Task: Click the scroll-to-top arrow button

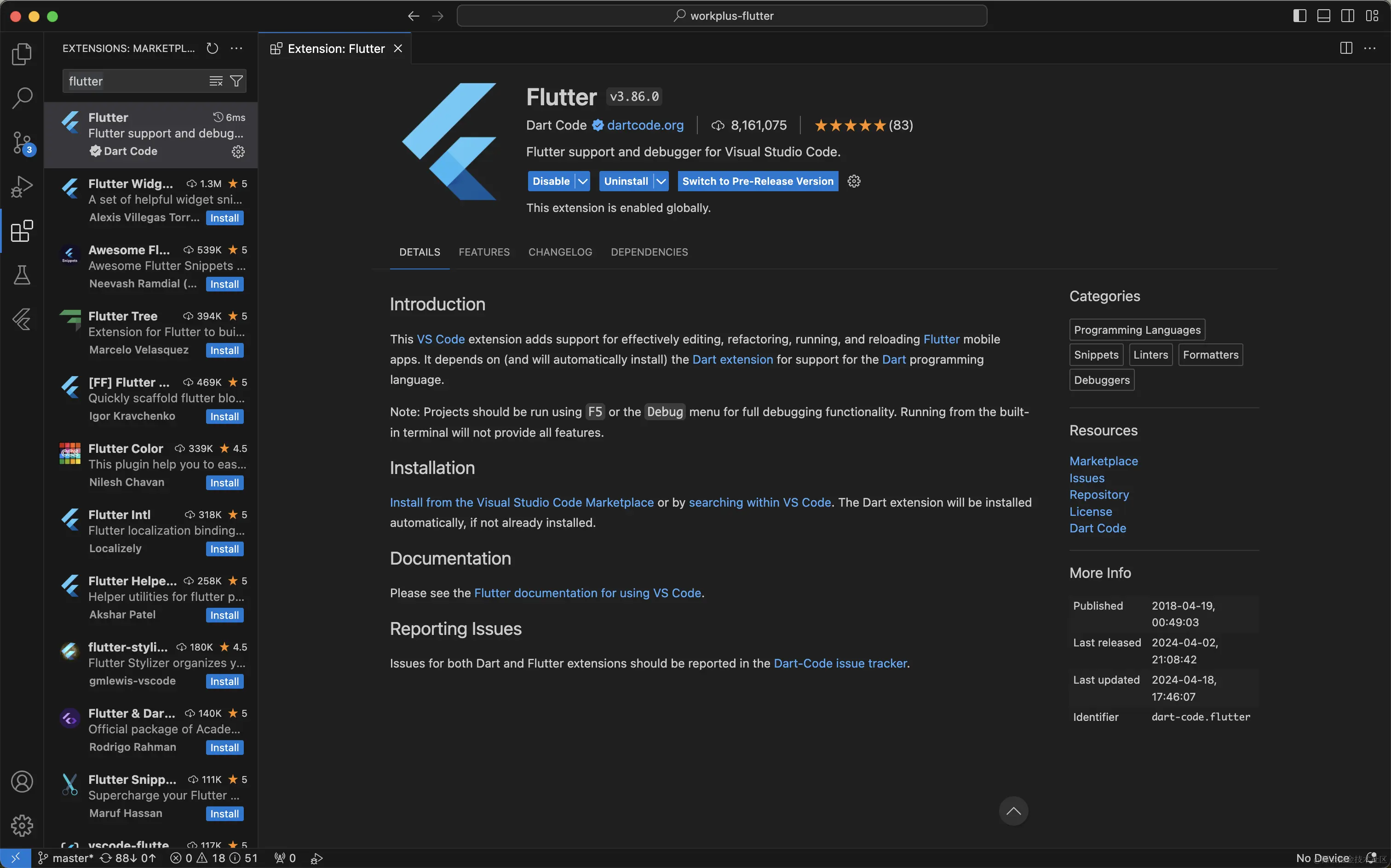Action: point(1013,811)
